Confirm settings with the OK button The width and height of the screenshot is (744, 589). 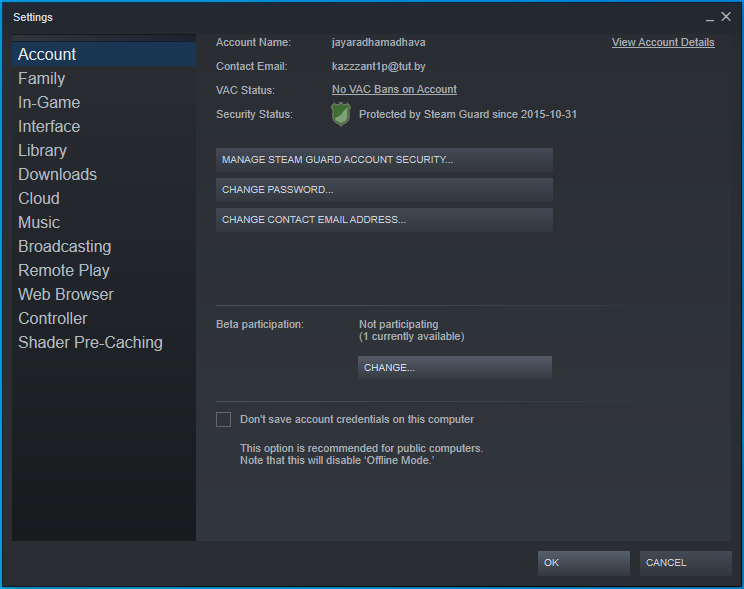pos(584,563)
